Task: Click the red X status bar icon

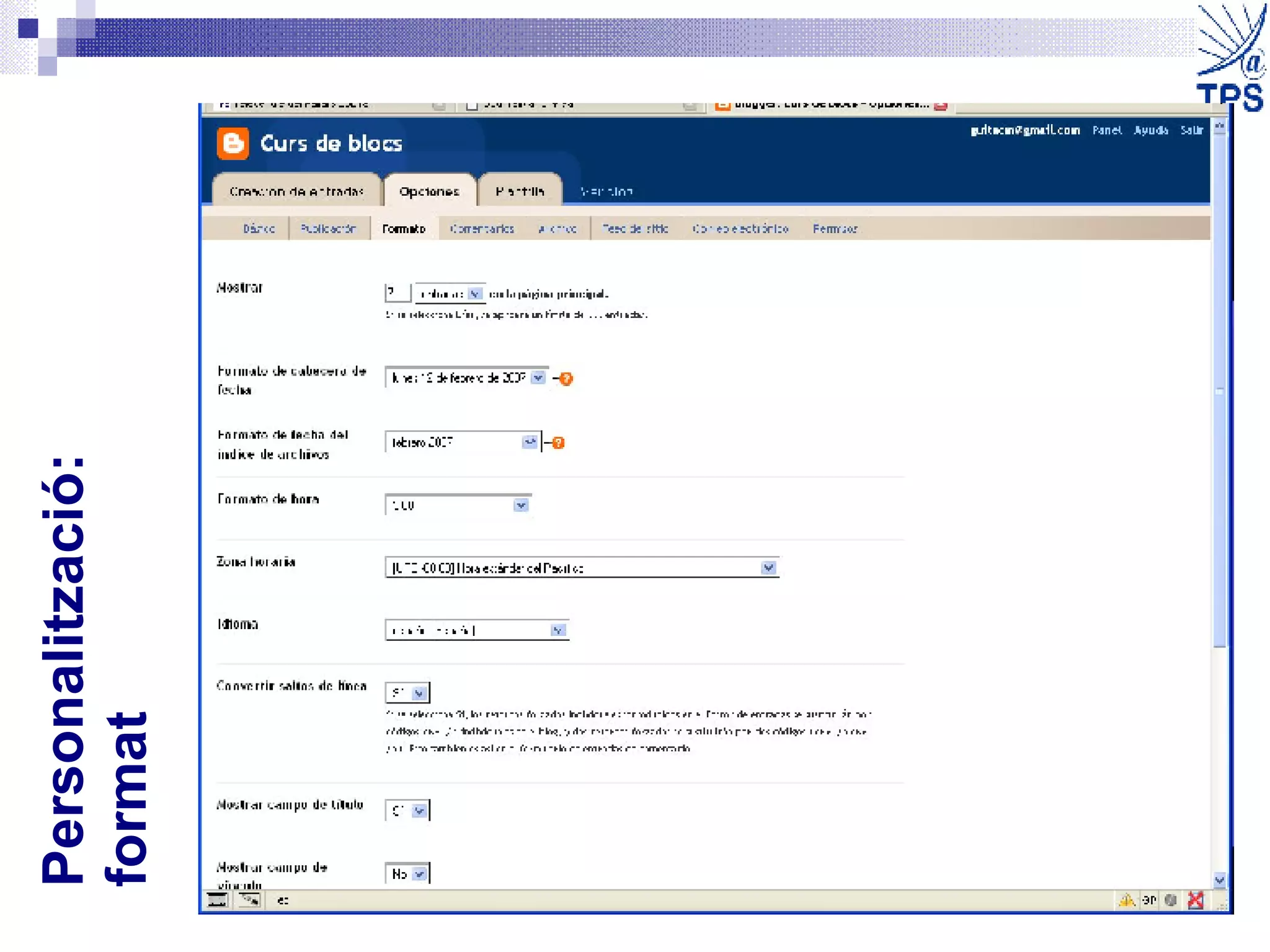Action: [1196, 900]
